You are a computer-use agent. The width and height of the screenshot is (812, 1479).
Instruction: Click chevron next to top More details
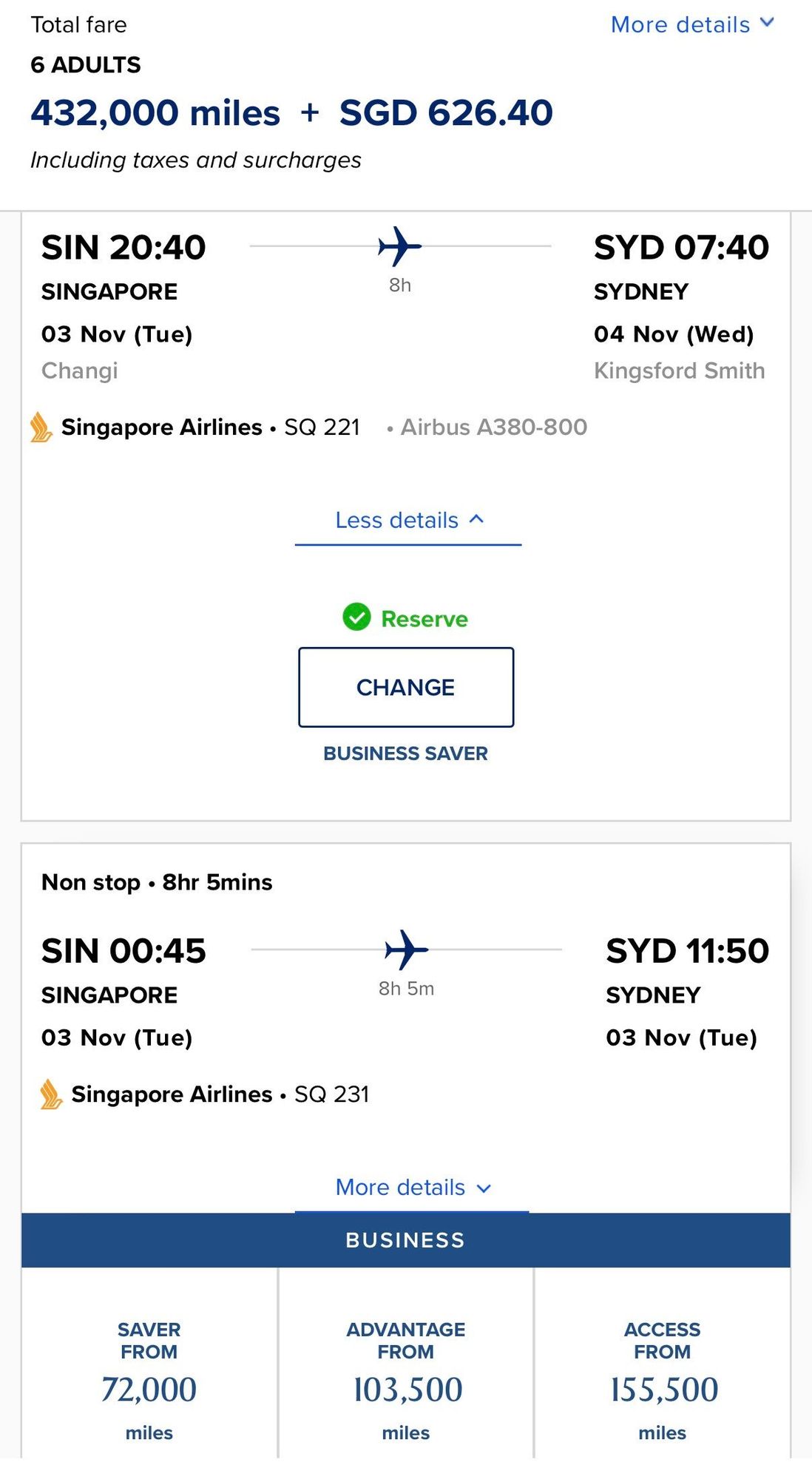(x=768, y=22)
